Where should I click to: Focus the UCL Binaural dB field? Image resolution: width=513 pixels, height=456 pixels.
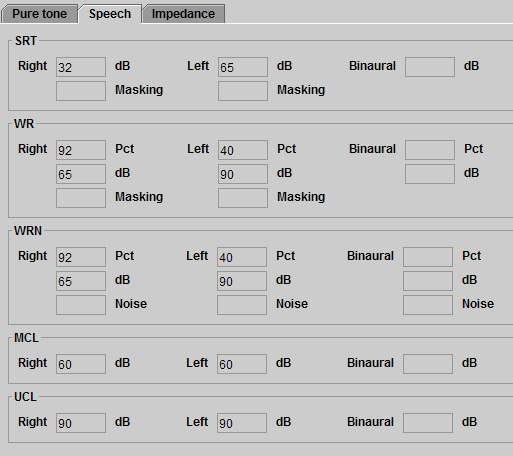pos(428,423)
